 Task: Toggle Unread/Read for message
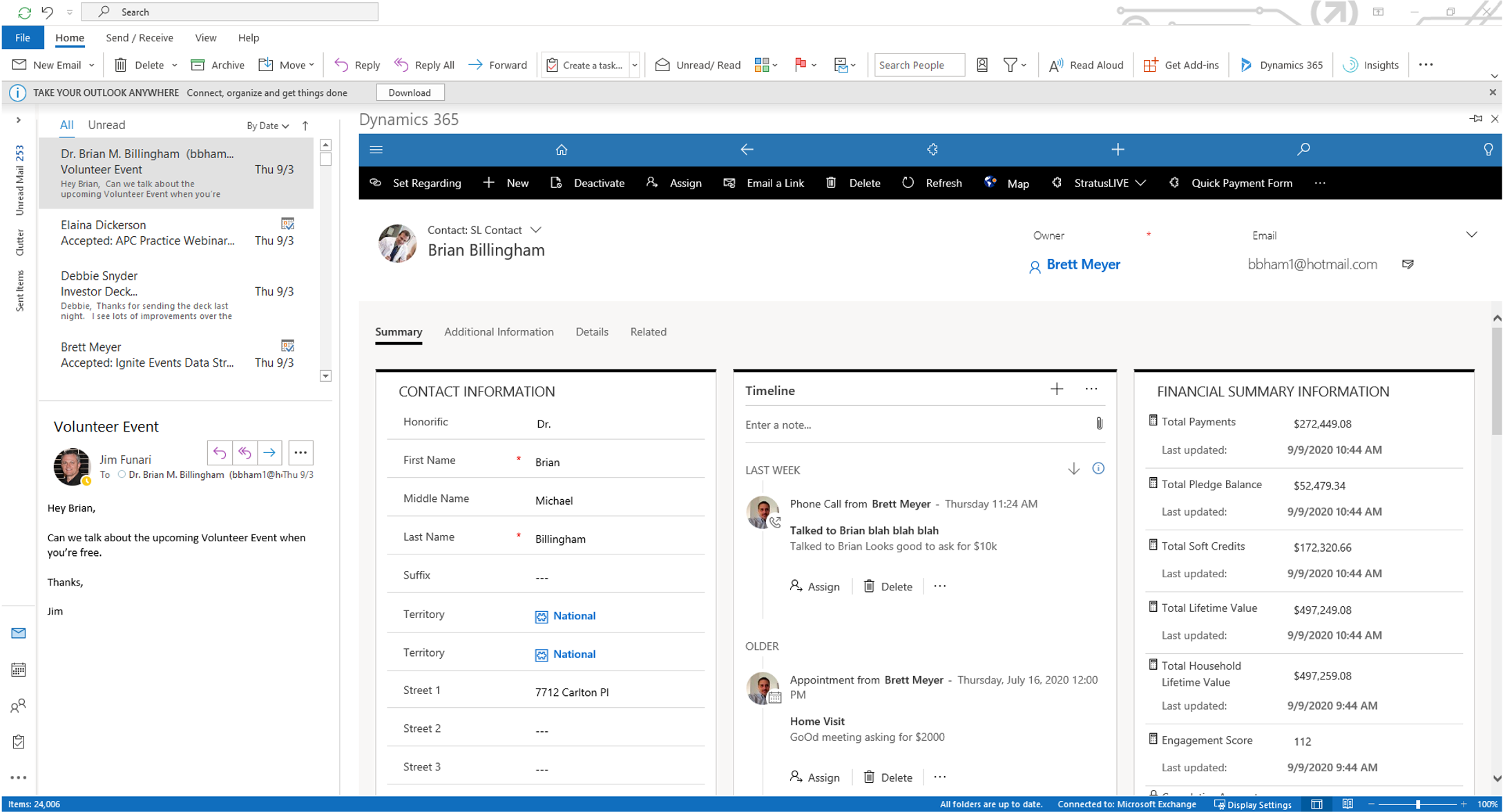pos(698,65)
